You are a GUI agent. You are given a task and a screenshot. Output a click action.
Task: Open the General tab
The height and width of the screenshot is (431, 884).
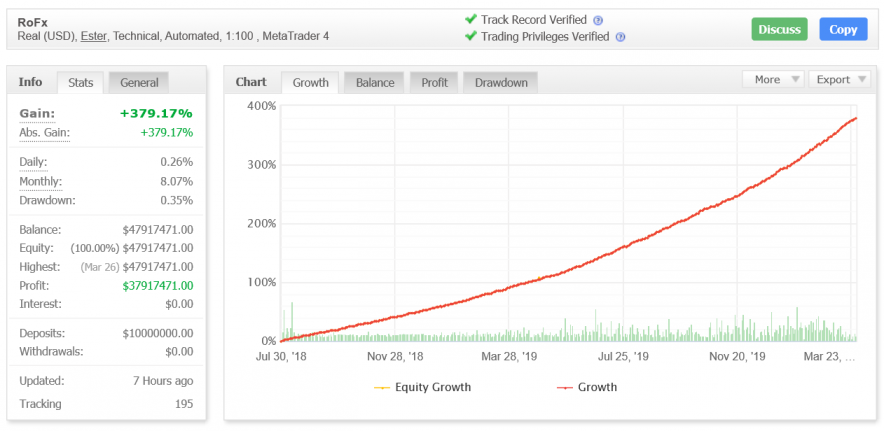pos(138,82)
